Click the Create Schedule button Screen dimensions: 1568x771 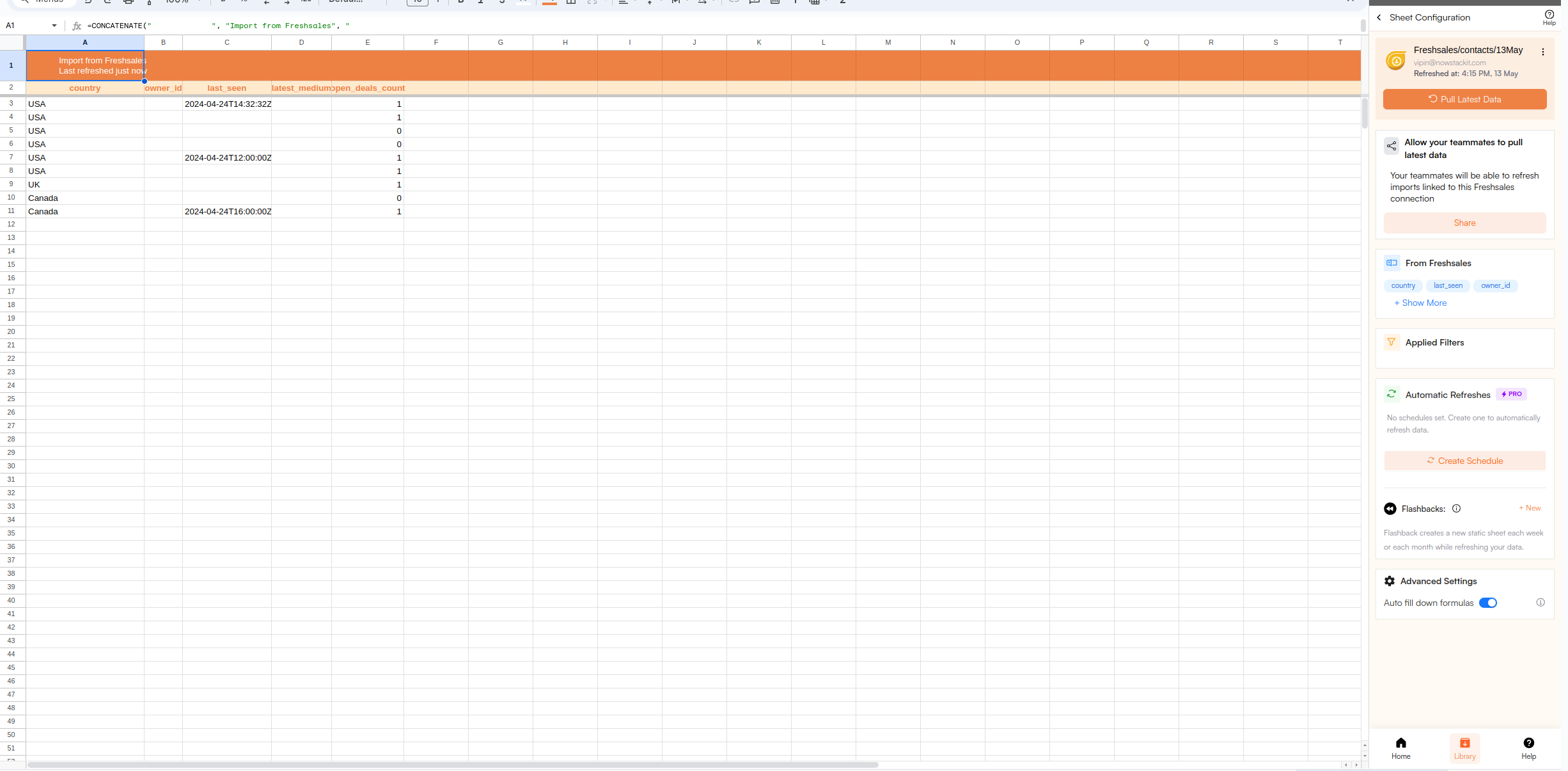pyautogui.click(x=1464, y=461)
